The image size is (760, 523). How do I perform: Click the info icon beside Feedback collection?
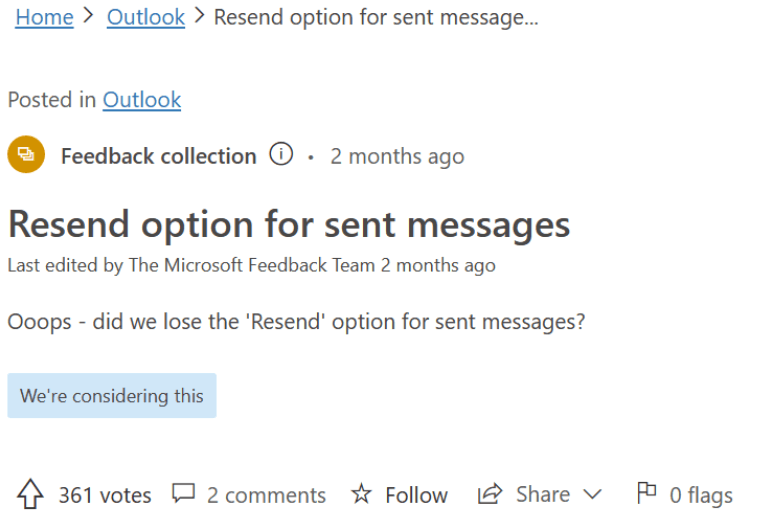point(282,155)
